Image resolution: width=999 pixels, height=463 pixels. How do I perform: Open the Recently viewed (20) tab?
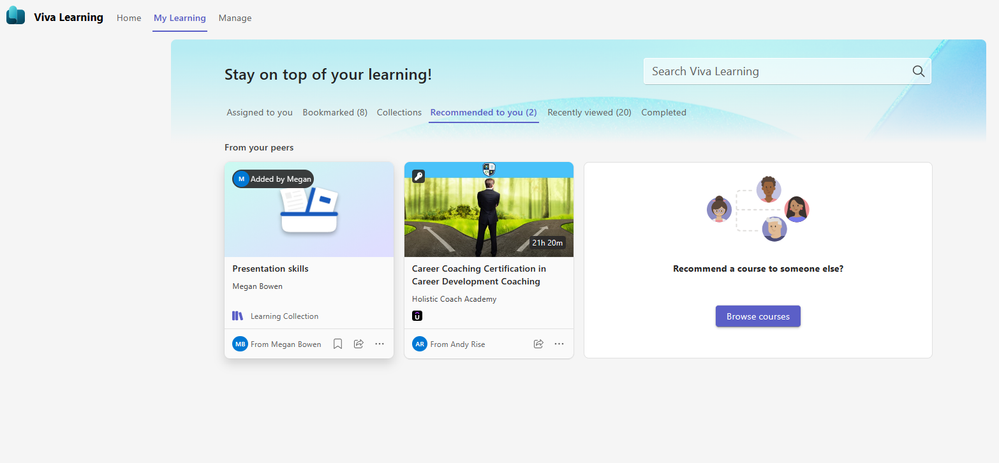click(x=589, y=112)
